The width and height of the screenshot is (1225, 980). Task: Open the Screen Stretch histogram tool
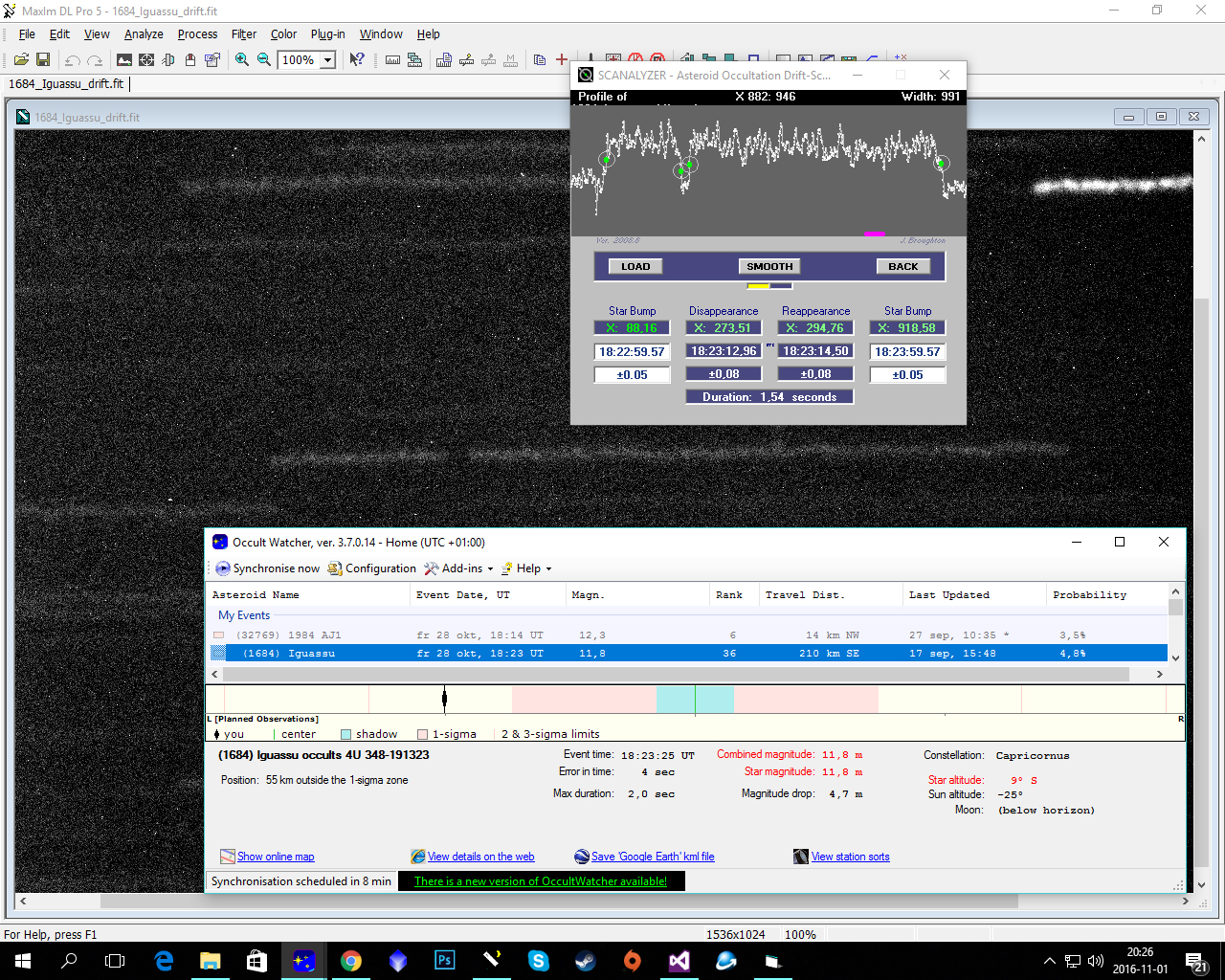click(x=124, y=59)
